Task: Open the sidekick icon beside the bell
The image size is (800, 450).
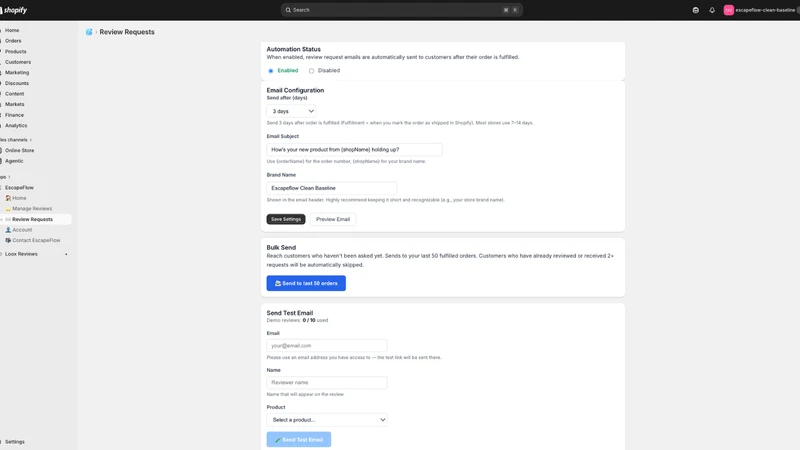Action: [695, 10]
